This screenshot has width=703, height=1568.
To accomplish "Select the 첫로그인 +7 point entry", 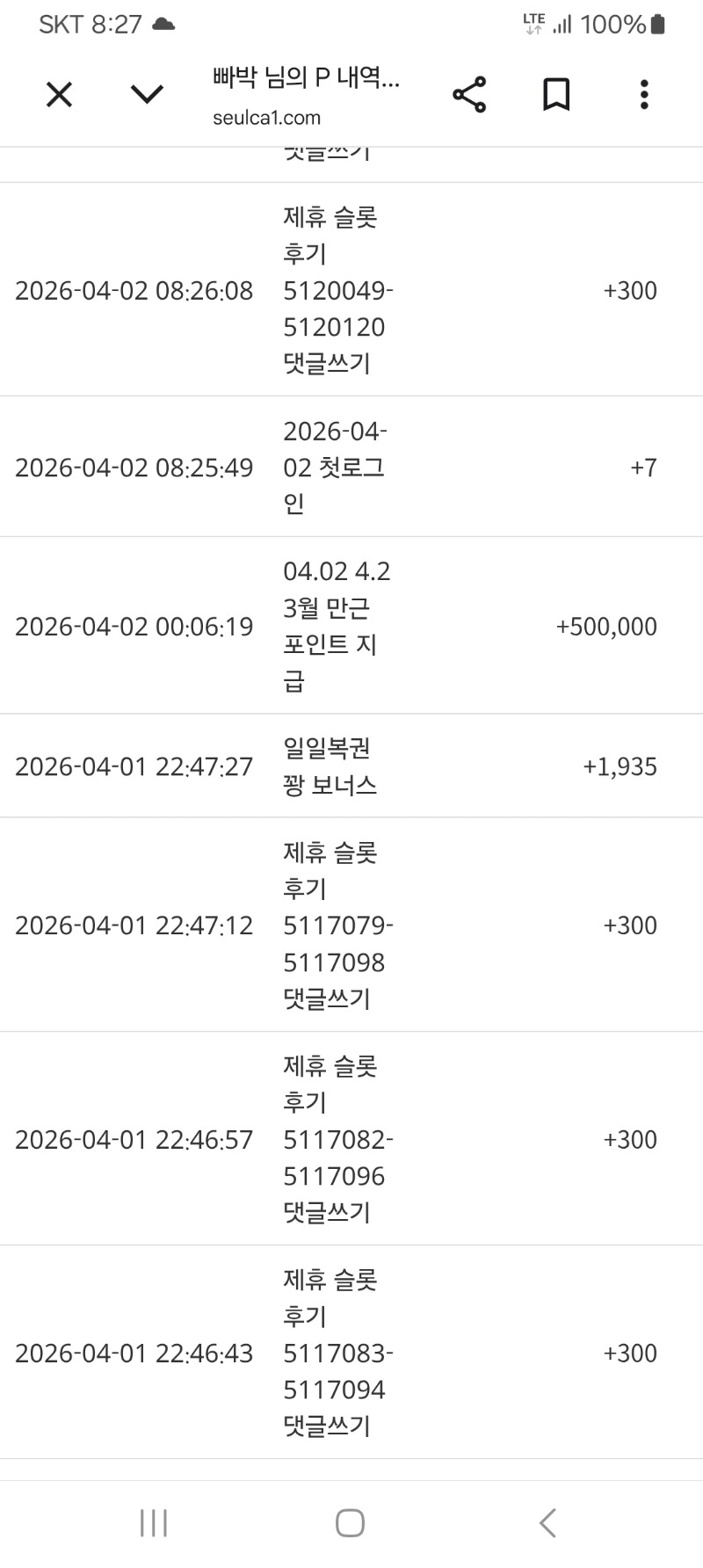I will tap(334, 467).
